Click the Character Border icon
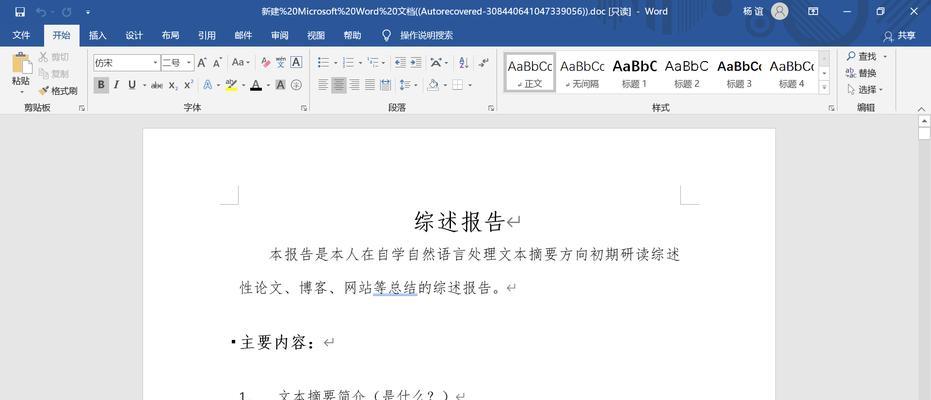 [296, 62]
